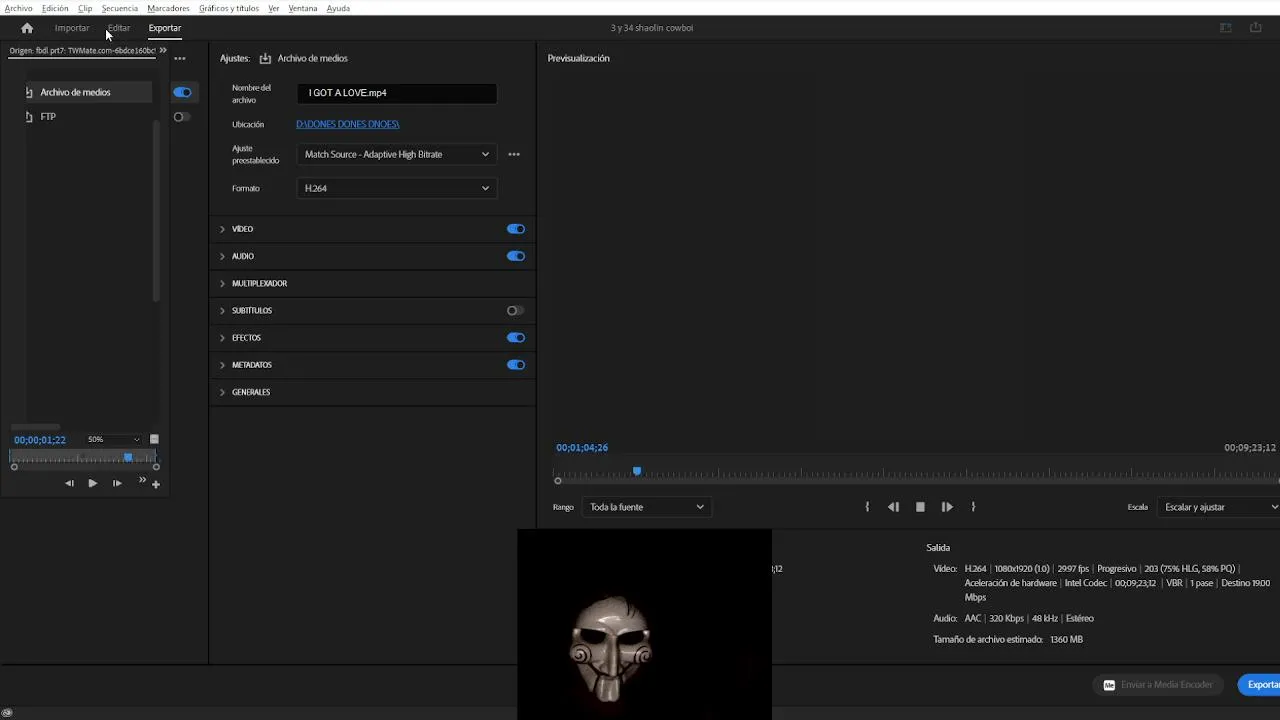
Task: Step back one frame in source preview
Action: [x=69, y=483]
